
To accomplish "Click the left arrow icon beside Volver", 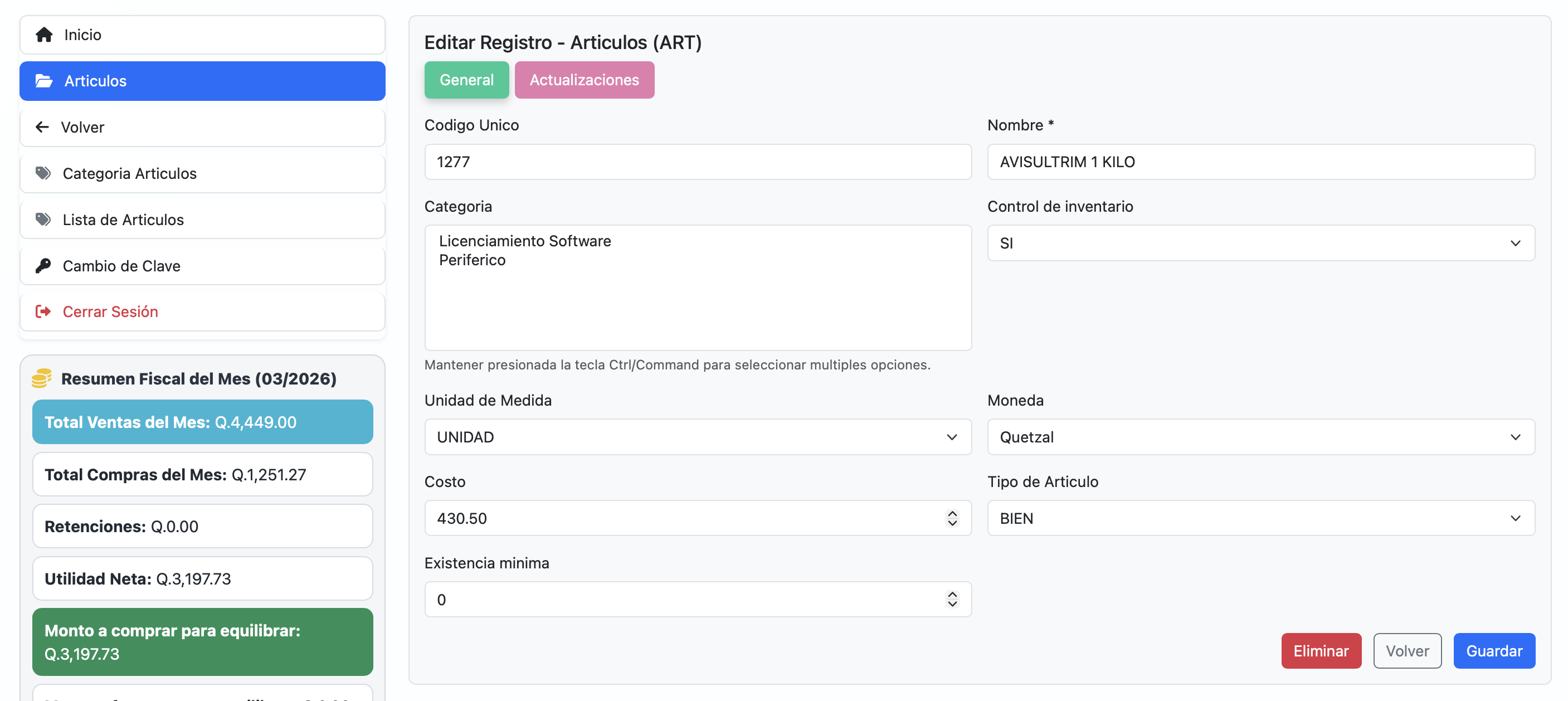I will (x=42, y=127).
